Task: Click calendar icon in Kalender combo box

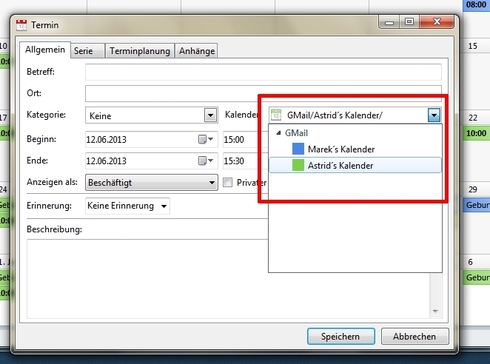Action: tap(276, 115)
